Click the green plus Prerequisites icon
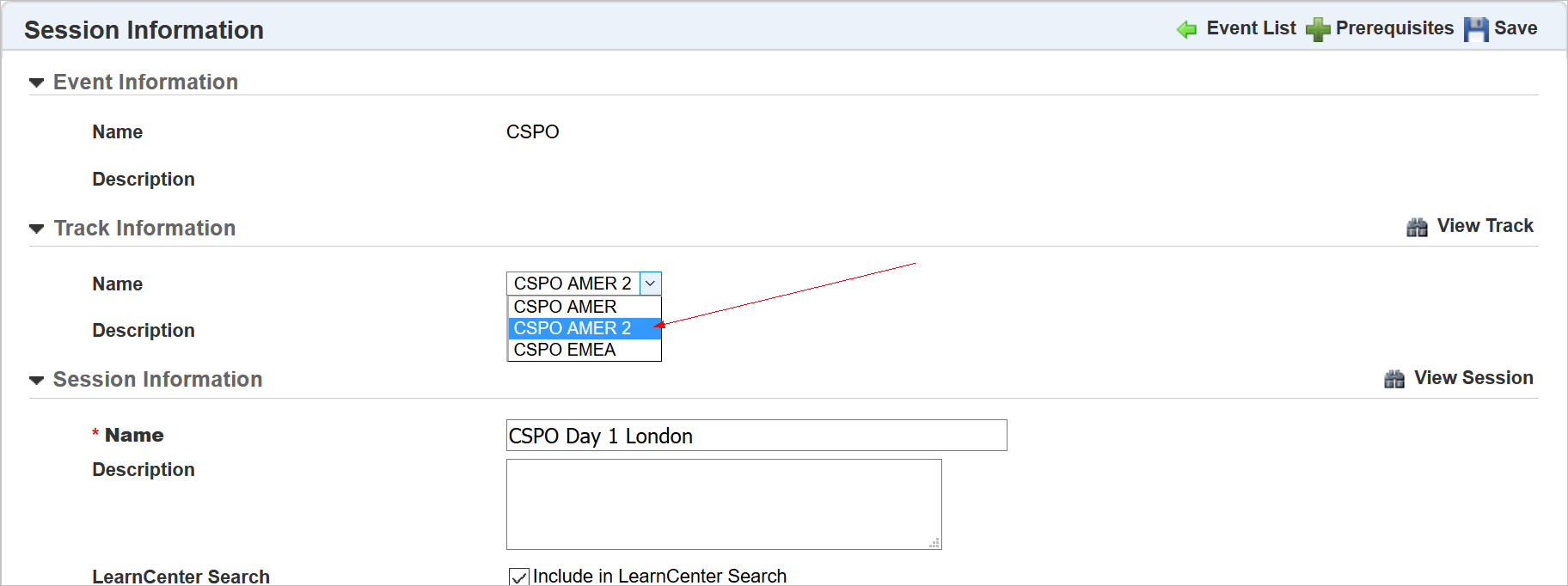This screenshot has height=586, width=1568. (1318, 29)
